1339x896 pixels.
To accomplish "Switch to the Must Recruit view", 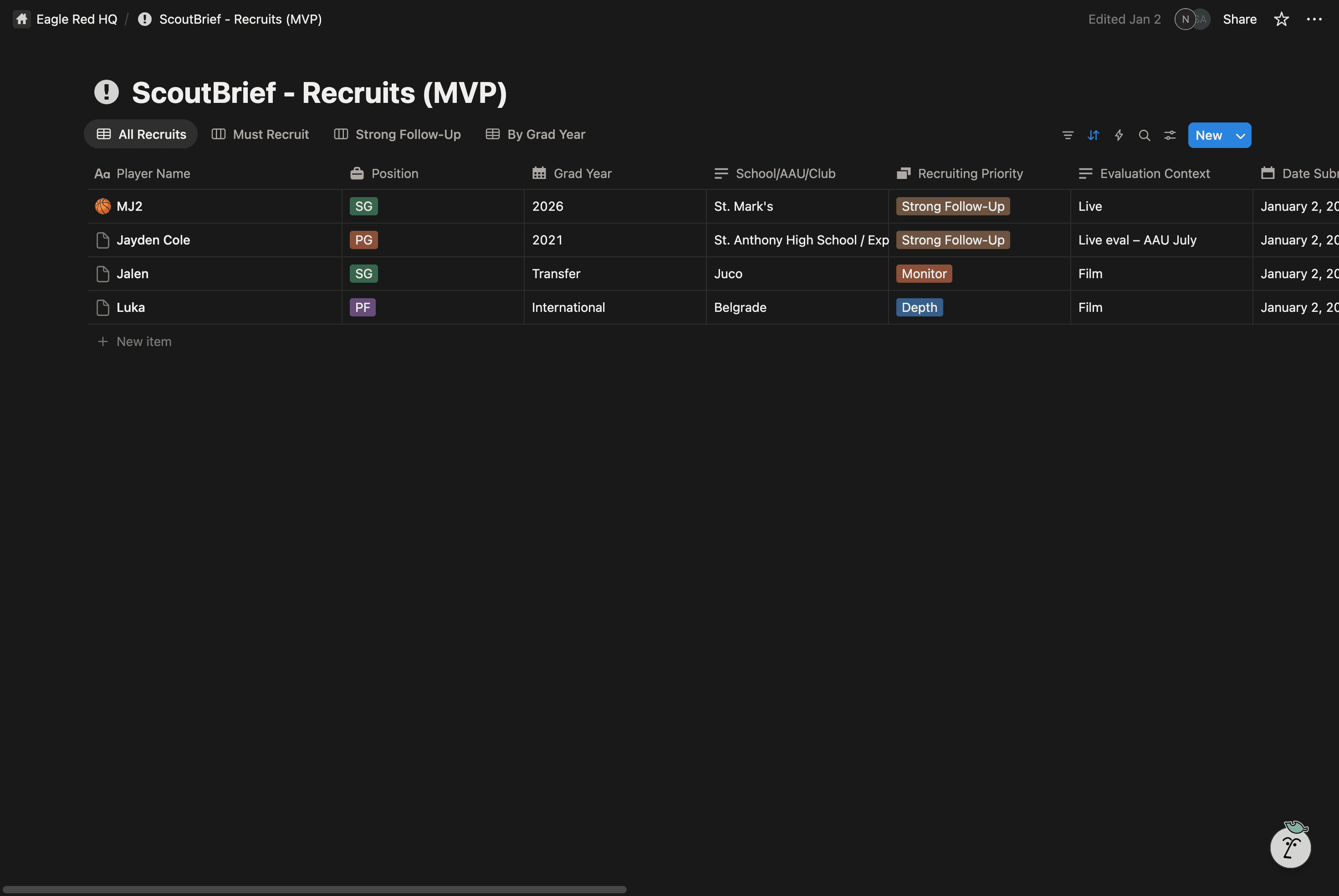I will pos(260,134).
